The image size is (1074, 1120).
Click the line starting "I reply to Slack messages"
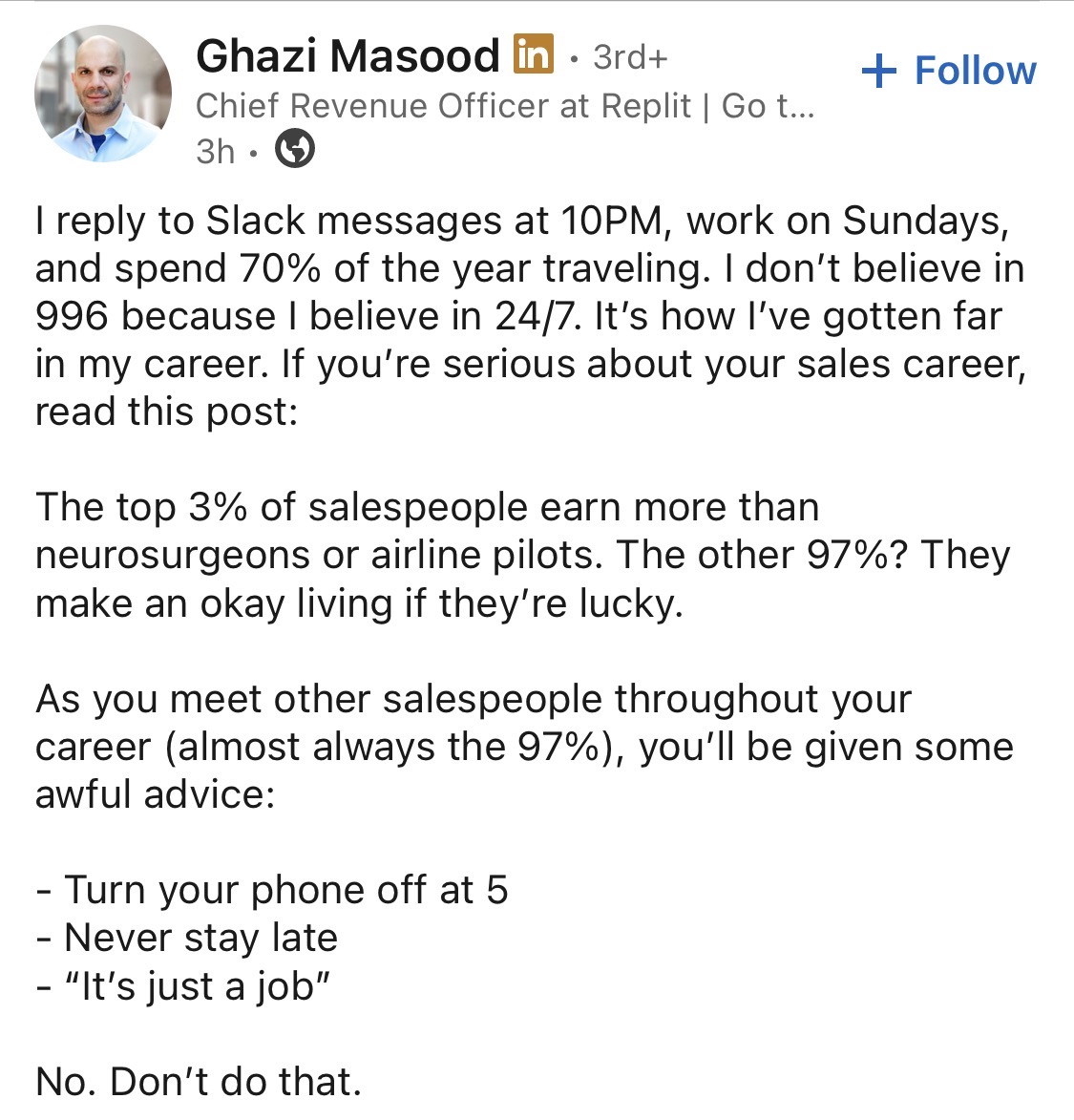[522, 222]
